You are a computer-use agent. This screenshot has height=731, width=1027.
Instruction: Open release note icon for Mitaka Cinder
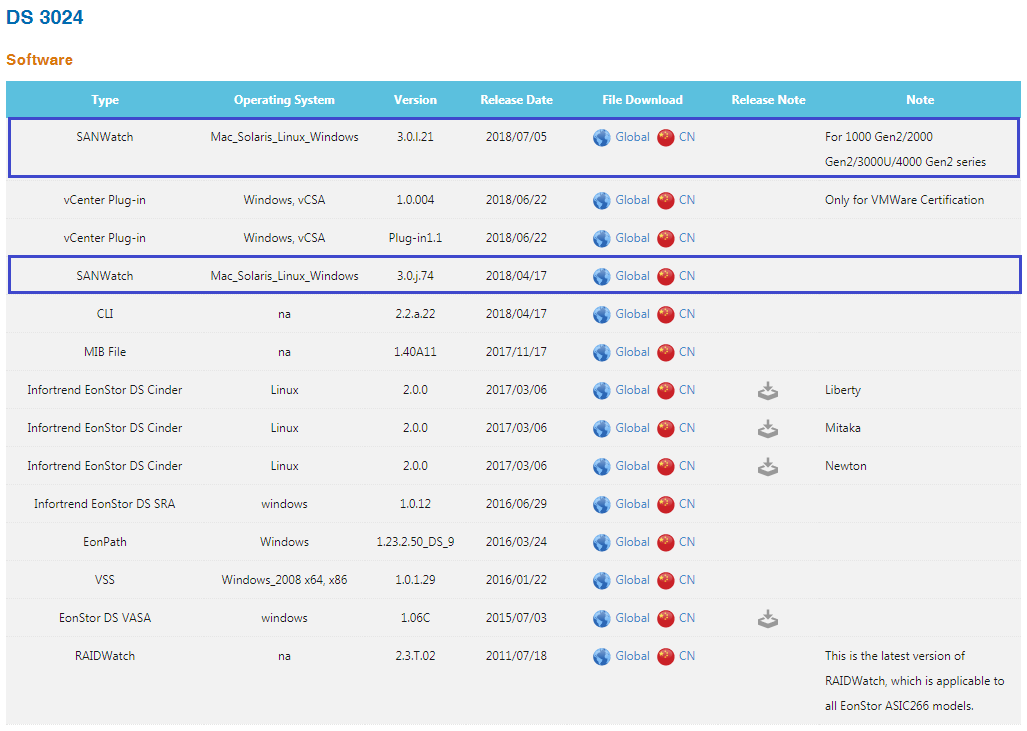(x=767, y=429)
